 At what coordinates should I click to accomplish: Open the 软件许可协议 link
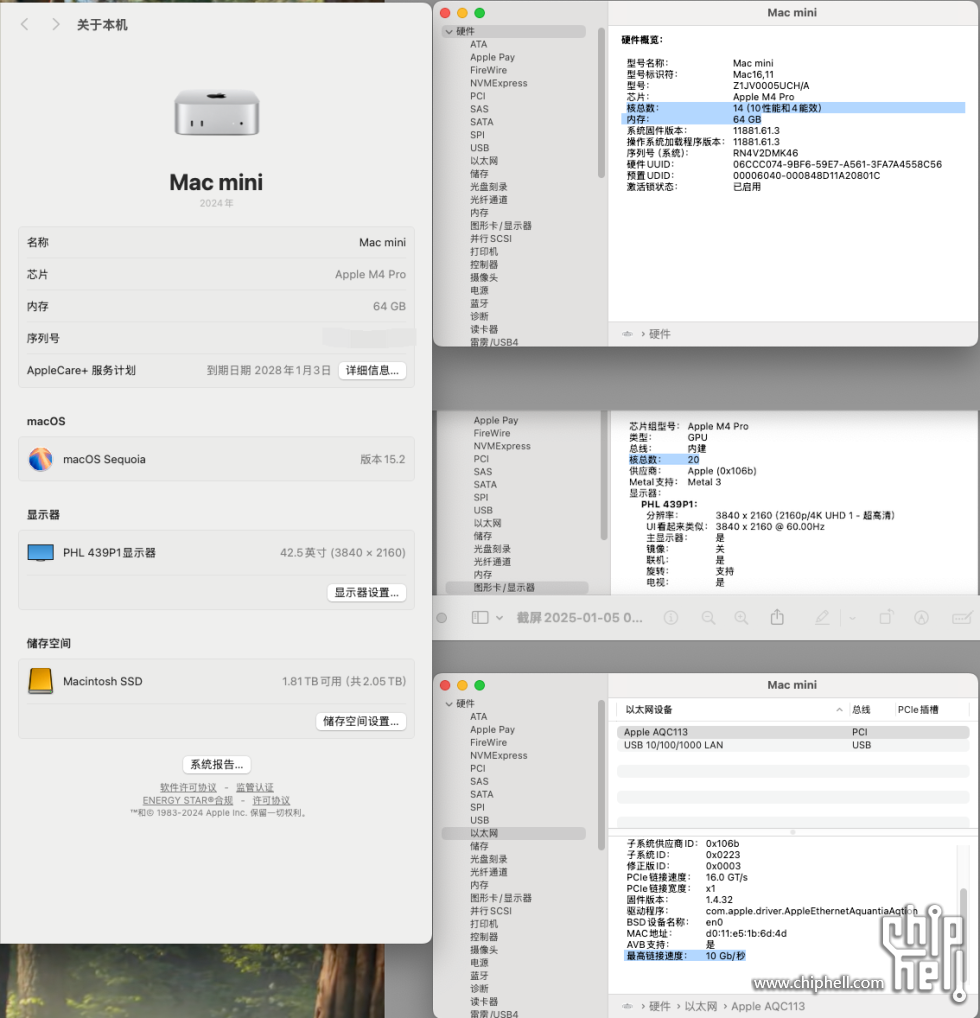click(188, 787)
